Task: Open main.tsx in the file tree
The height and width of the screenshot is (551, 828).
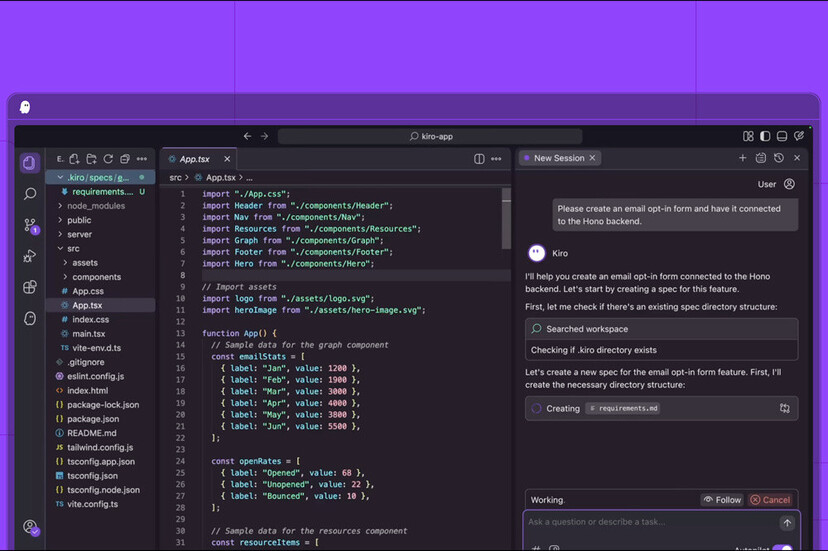Action: 100,334
